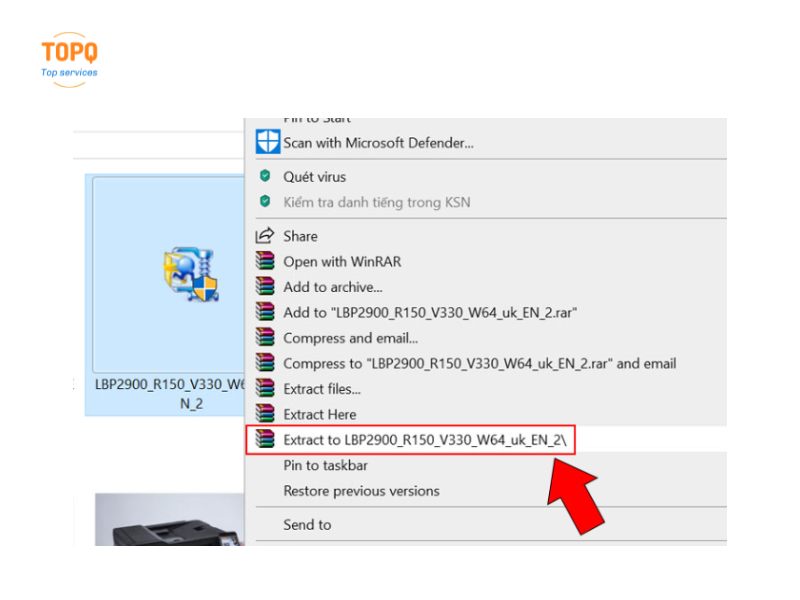Click the WinRAR icon beside Extract to LBP2900 folder
Screen dimensions: 800x600
point(265,439)
